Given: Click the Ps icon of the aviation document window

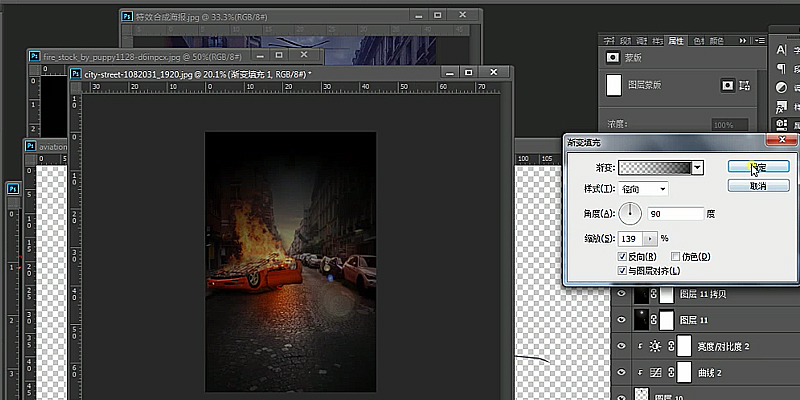Looking at the screenshot, I should pos(30,146).
